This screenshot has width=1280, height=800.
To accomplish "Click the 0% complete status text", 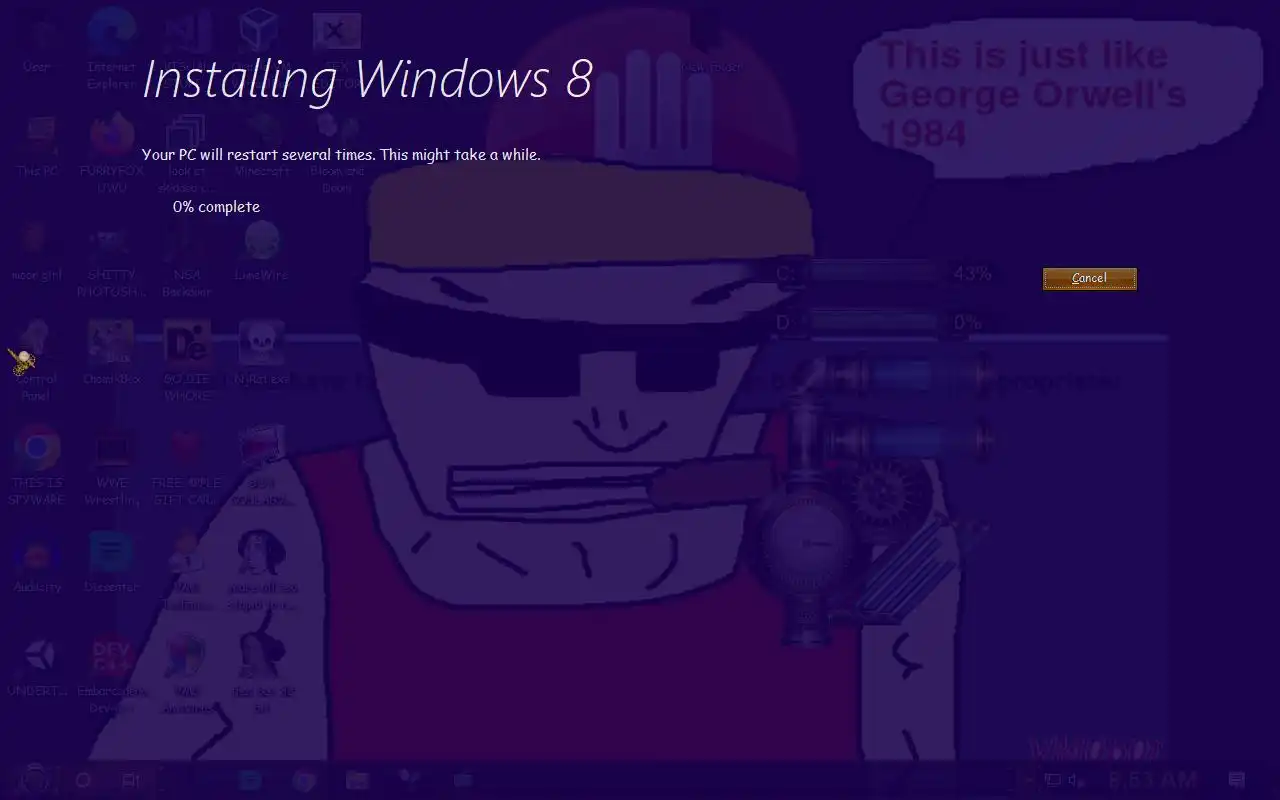I will tap(216, 207).
